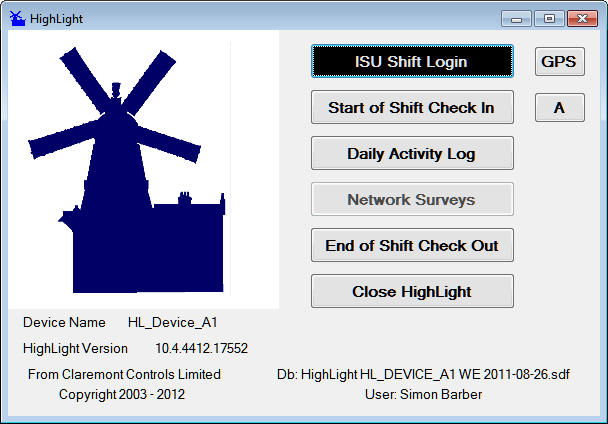Start End of Shift Check Out
The image size is (608, 424).
point(412,245)
